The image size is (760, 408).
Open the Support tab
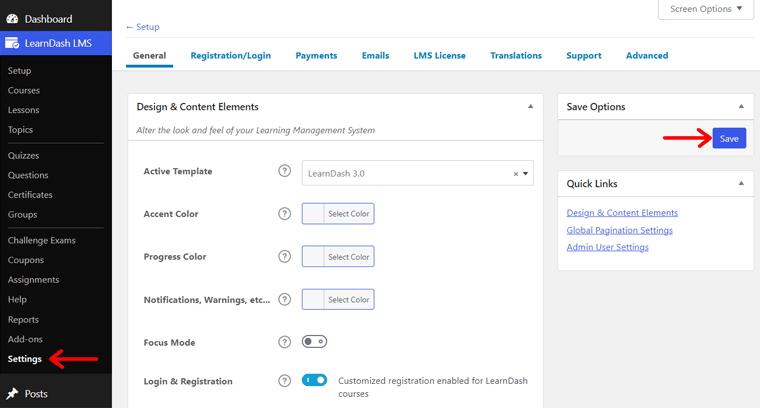click(584, 56)
